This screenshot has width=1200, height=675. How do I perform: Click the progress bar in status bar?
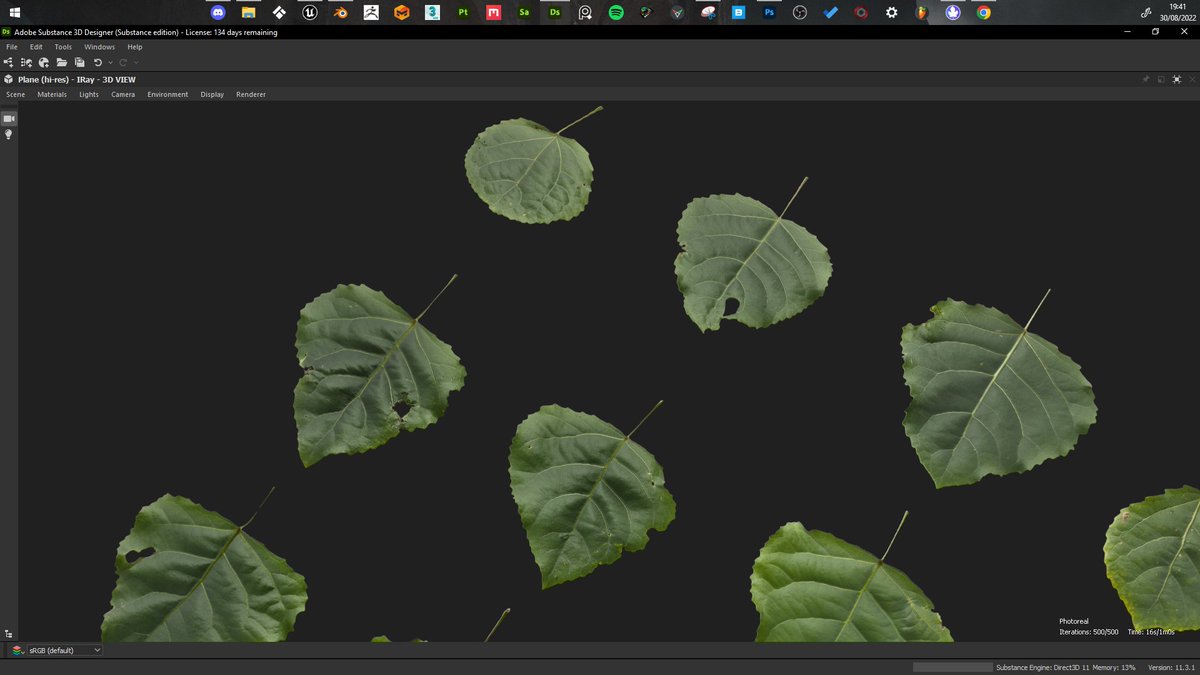point(952,667)
